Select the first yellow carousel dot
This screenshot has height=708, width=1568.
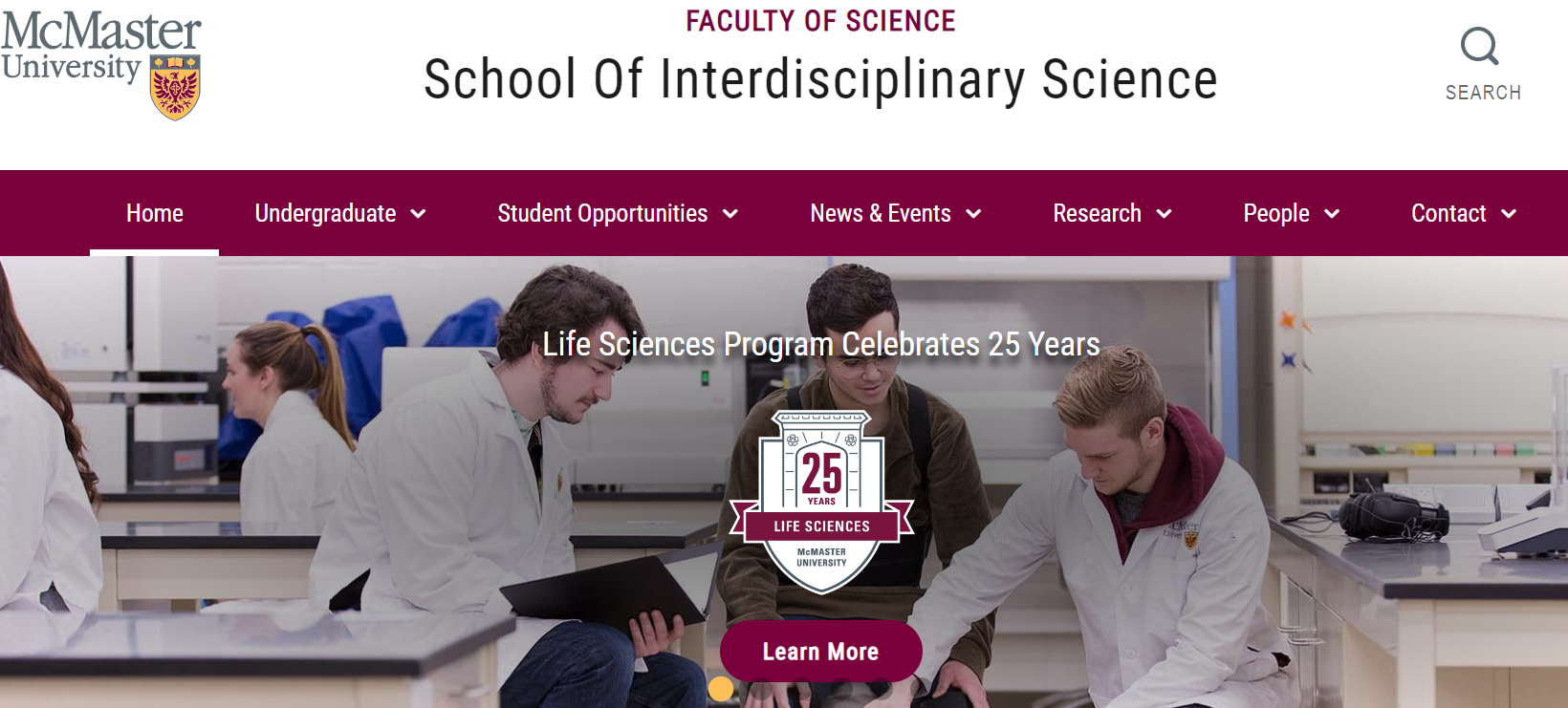pyautogui.click(x=721, y=688)
